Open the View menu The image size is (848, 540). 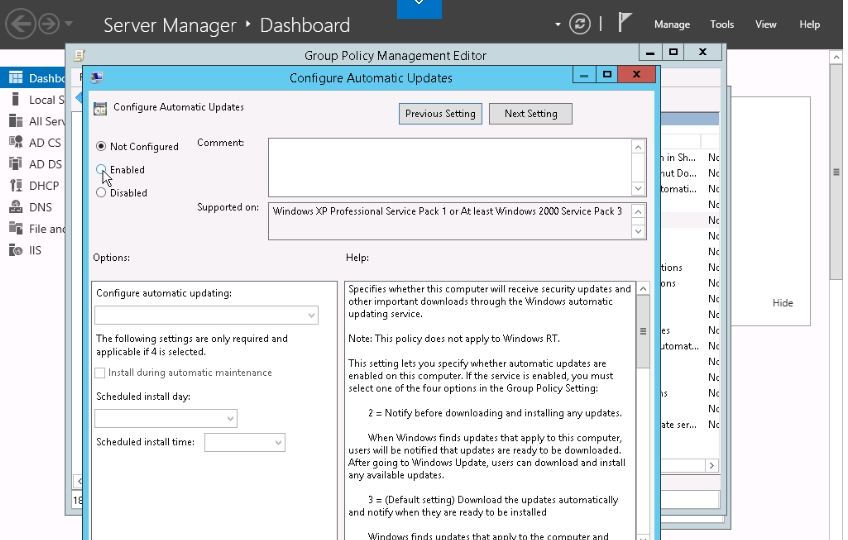[766, 24]
